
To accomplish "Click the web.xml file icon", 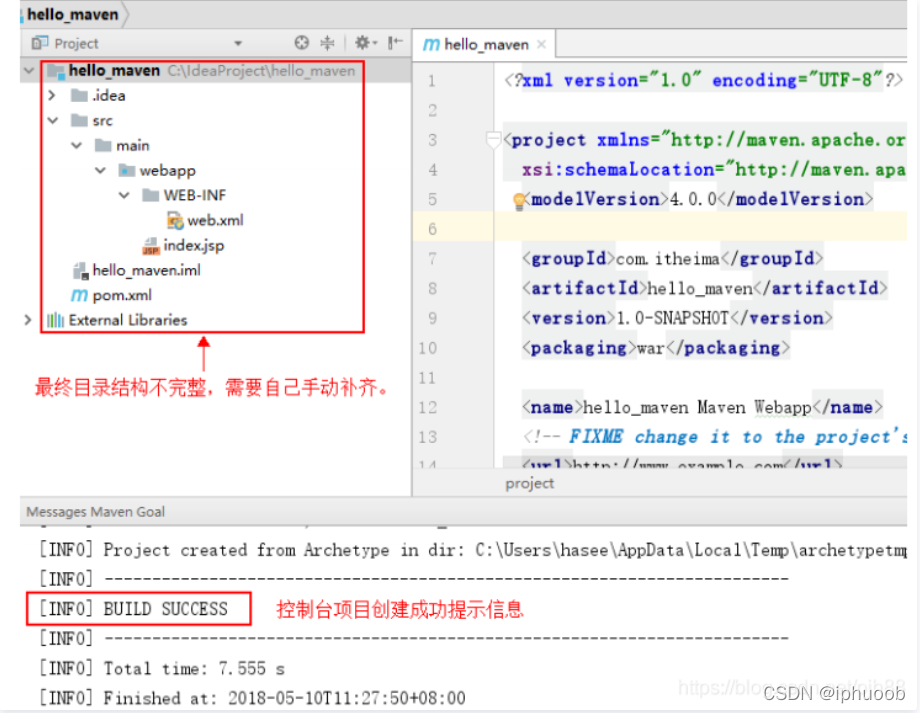I will coord(175,221).
